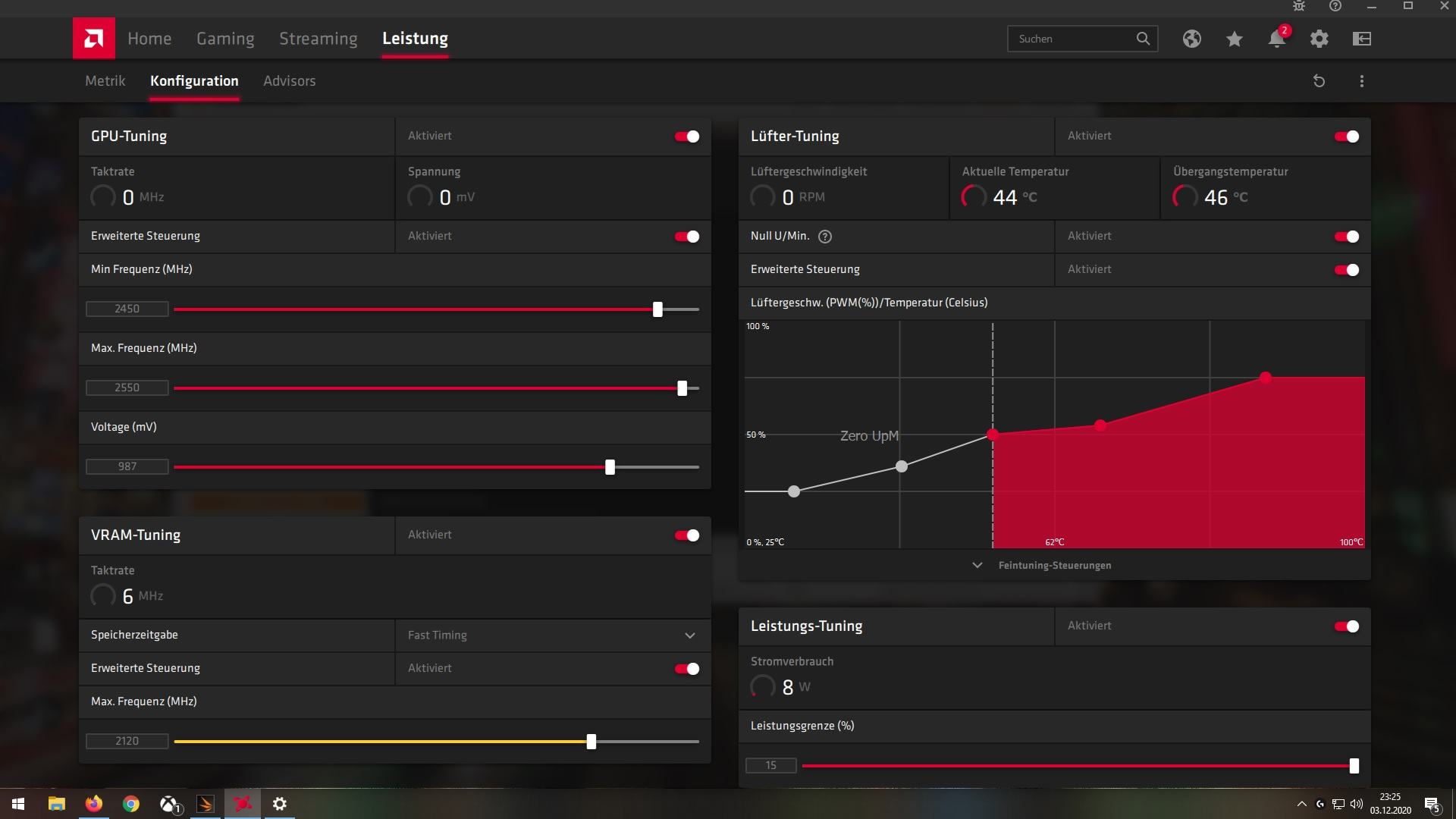Click the Null U/Min. help icon
Screen dimensions: 1456x819
tap(825, 237)
